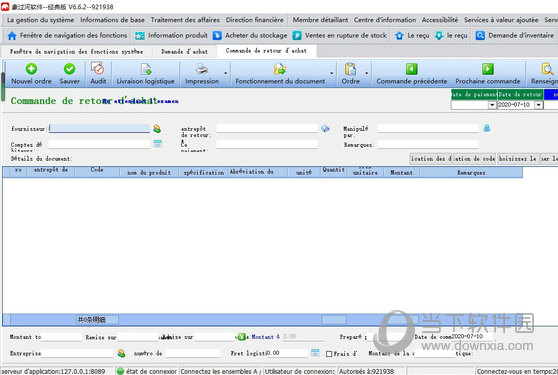
Task: Open the Accessibilité menu
Action: click(x=440, y=20)
